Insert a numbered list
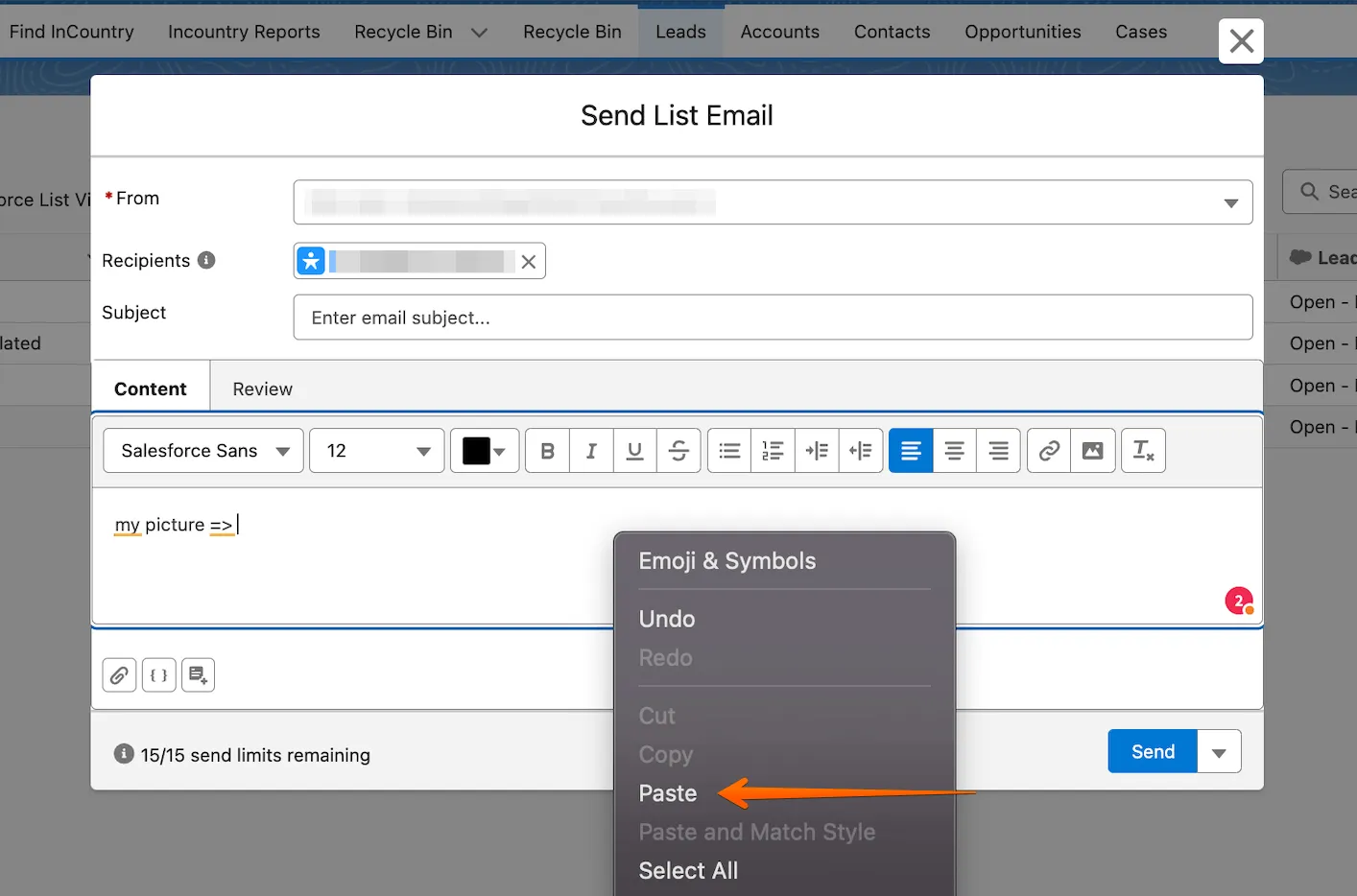Screen dimensions: 1357x896 click(x=773, y=451)
